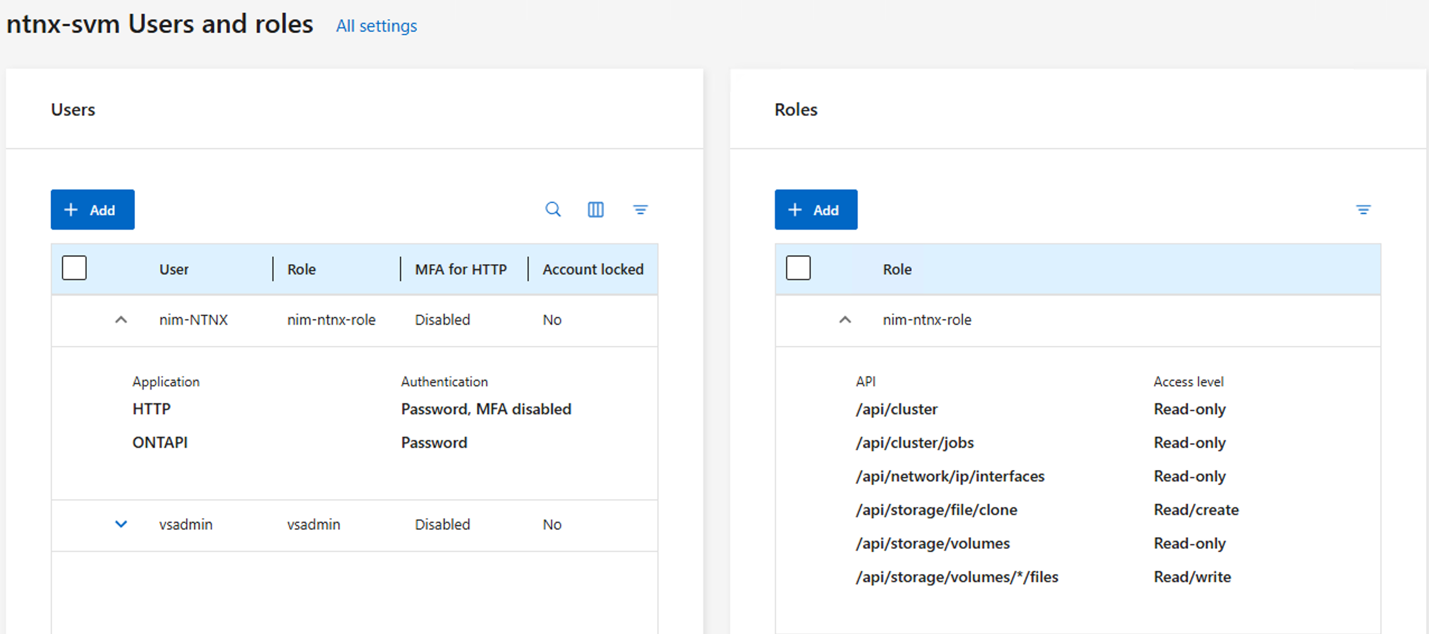Click Account locked No value for vsadmin

(552, 524)
